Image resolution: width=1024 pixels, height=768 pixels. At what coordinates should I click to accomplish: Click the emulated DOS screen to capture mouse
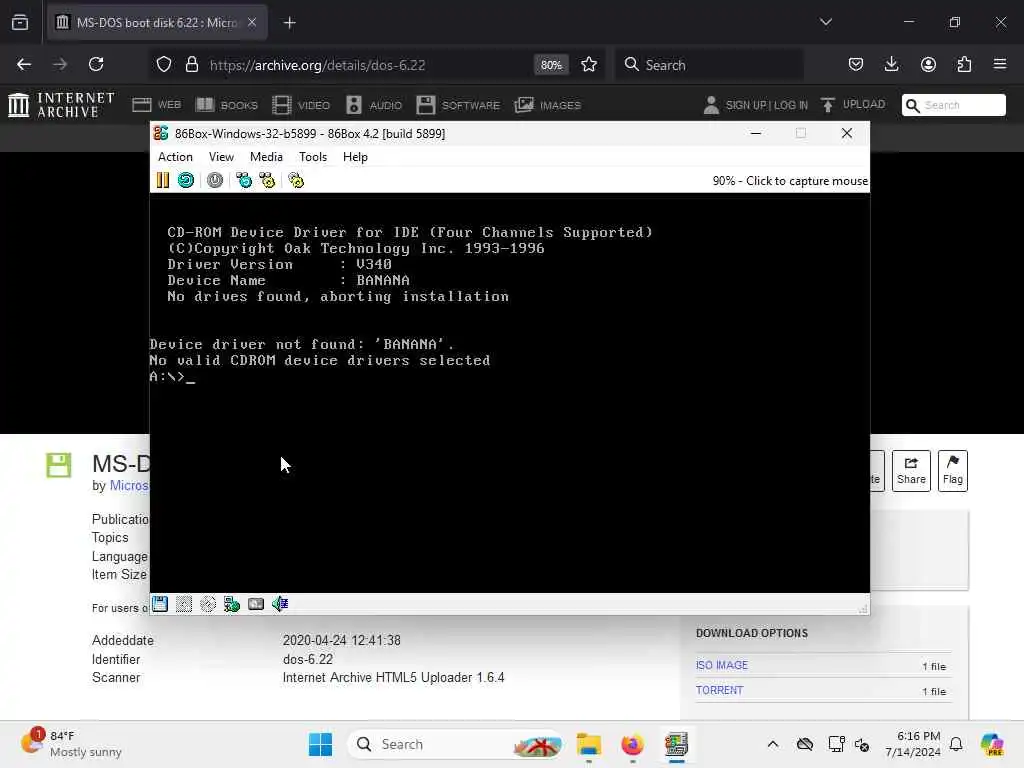509,392
